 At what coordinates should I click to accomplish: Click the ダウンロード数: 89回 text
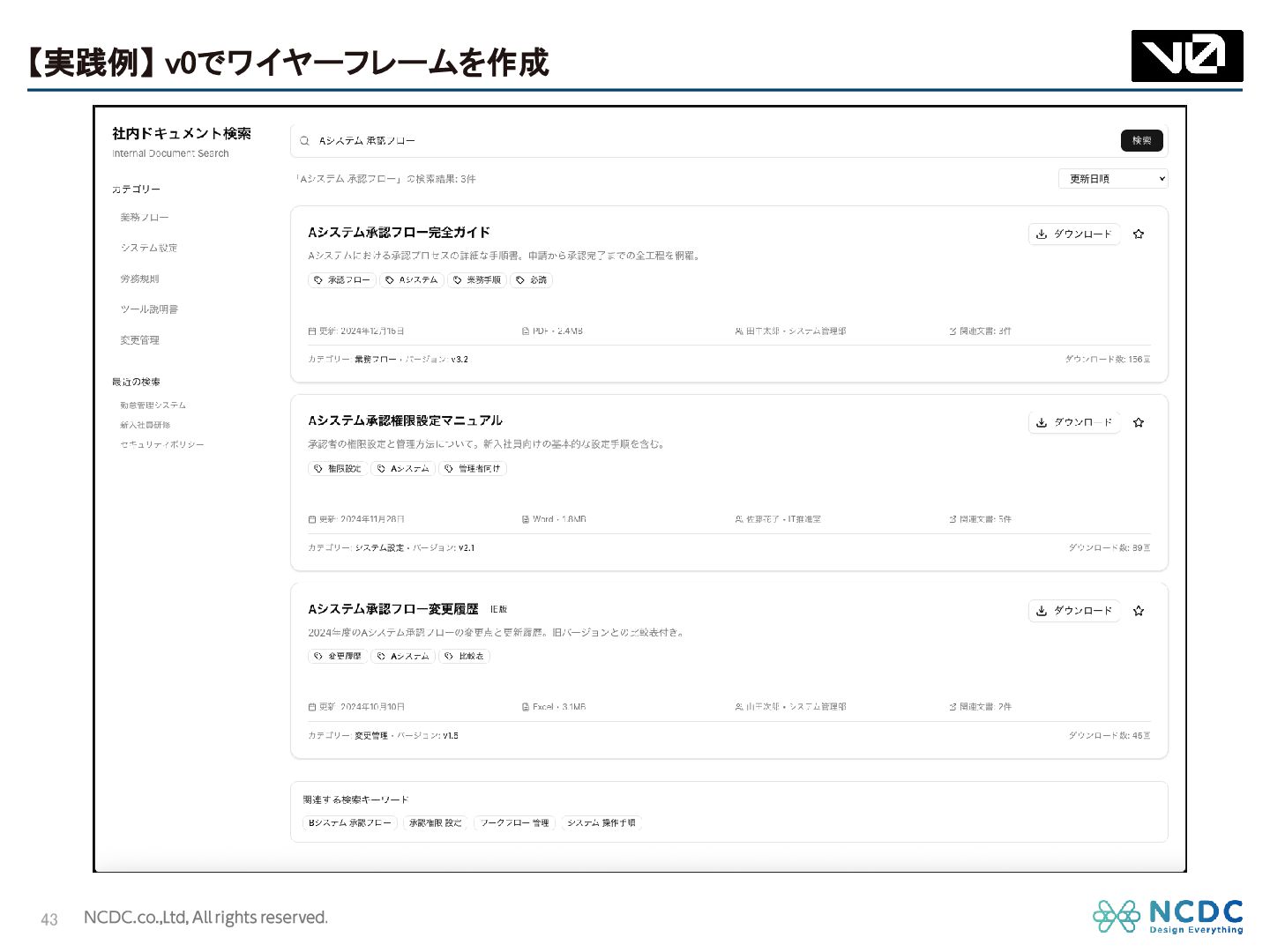tap(1109, 548)
